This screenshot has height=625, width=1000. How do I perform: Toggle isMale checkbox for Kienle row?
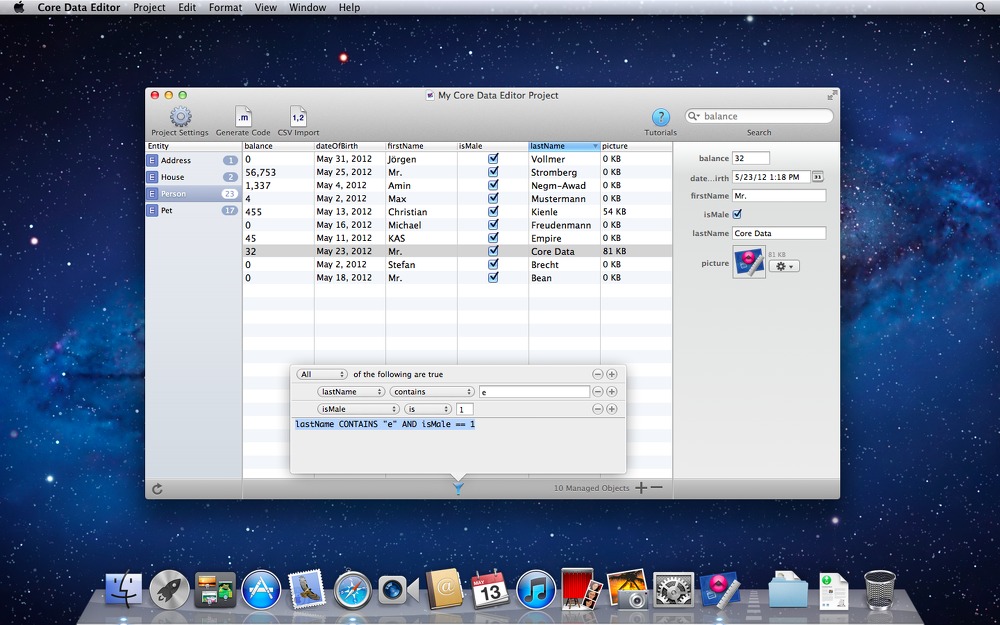pos(493,212)
